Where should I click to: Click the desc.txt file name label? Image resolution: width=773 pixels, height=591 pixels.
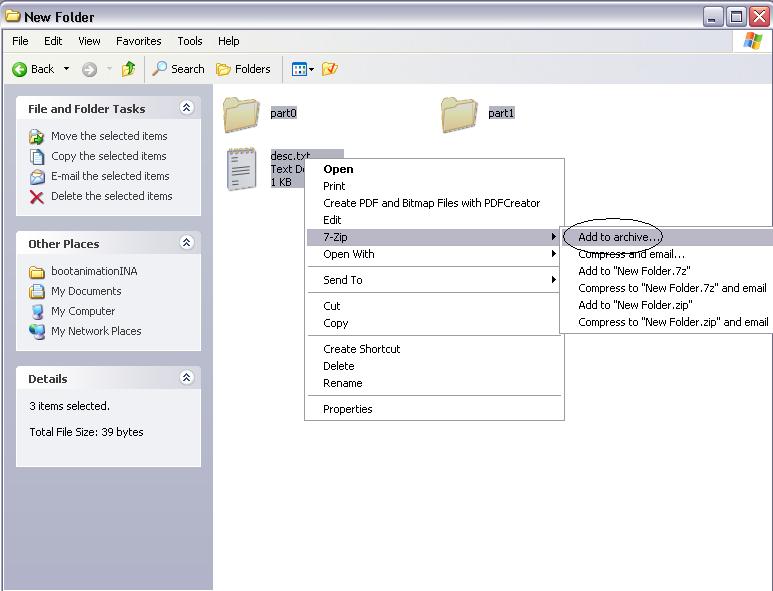[x=291, y=155]
